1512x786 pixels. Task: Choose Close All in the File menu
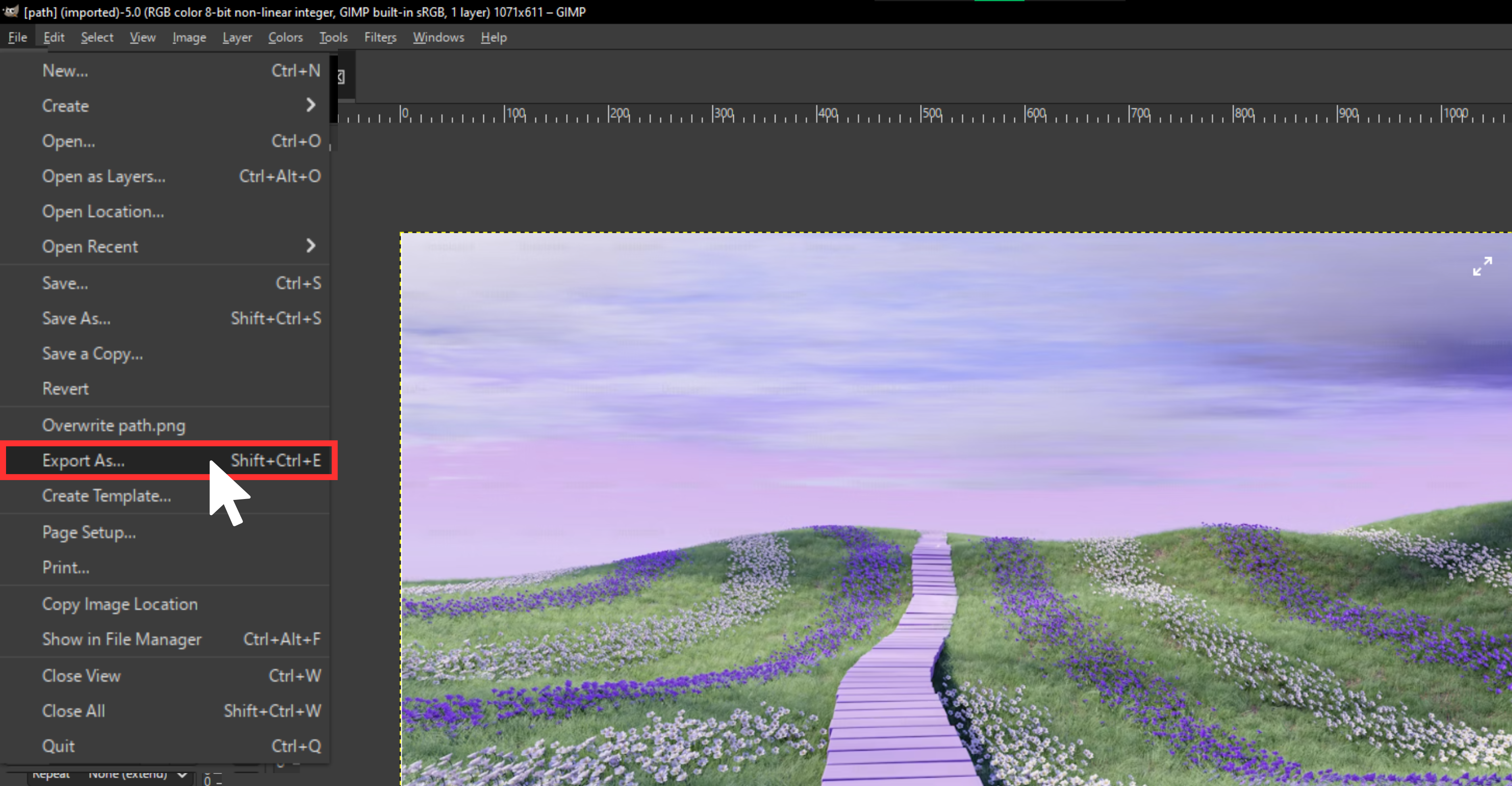[x=165, y=711]
